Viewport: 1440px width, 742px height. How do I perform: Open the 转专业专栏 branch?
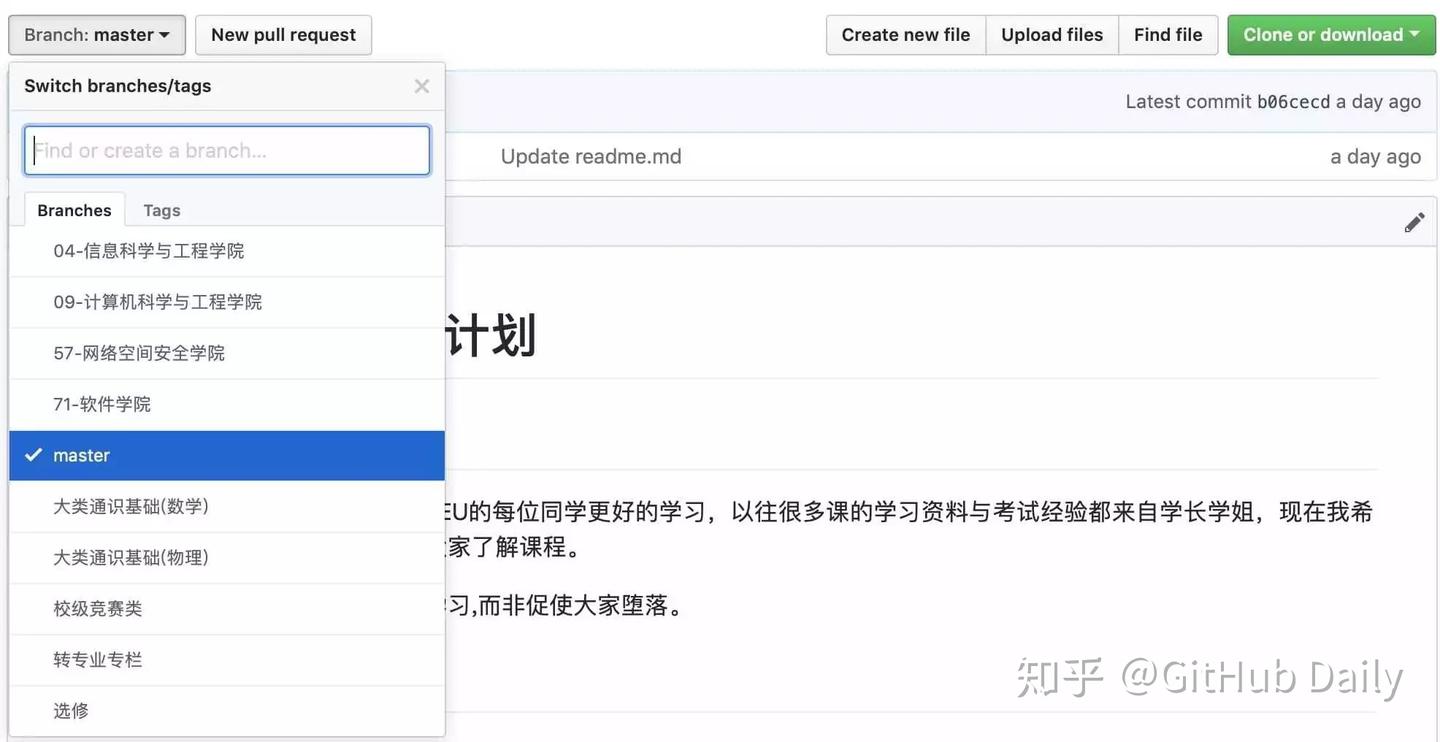(227, 659)
